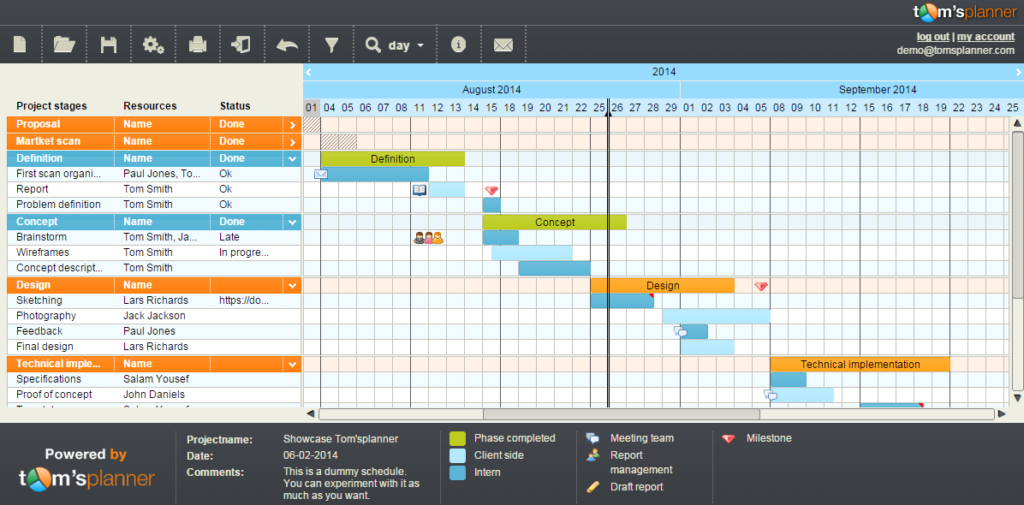Click the envelope mail icon in toolbar
1024x505 pixels.
(x=503, y=45)
